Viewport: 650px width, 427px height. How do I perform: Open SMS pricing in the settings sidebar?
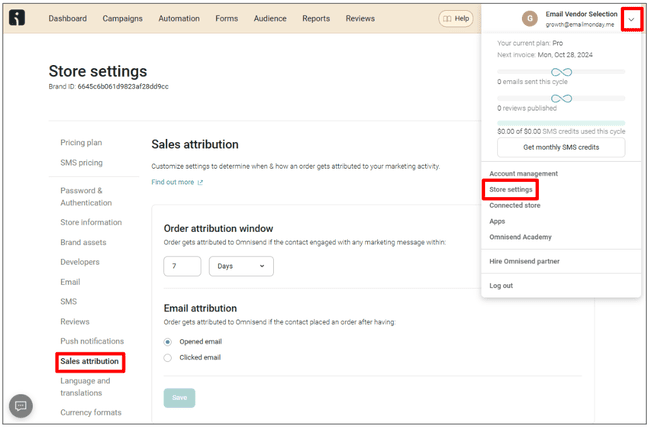pyautogui.click(x=81, y=163)
